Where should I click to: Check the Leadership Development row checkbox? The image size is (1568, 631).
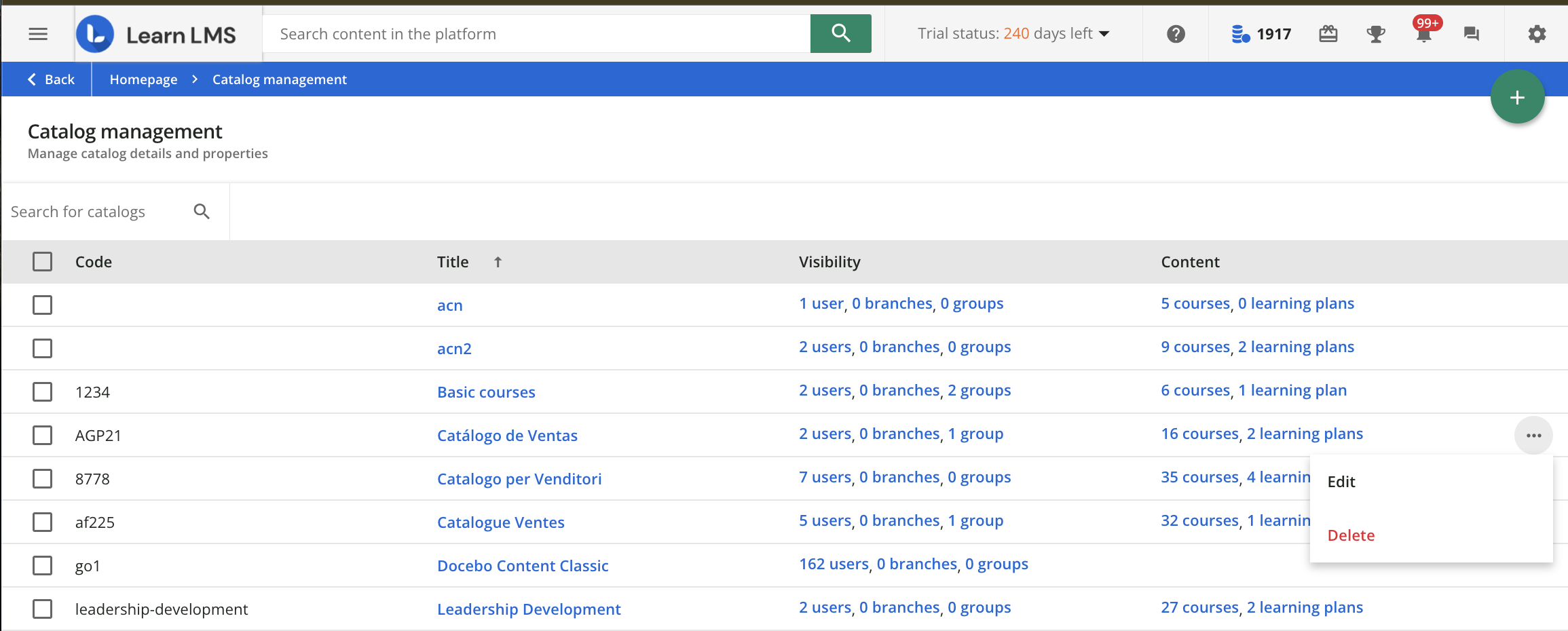43,609
